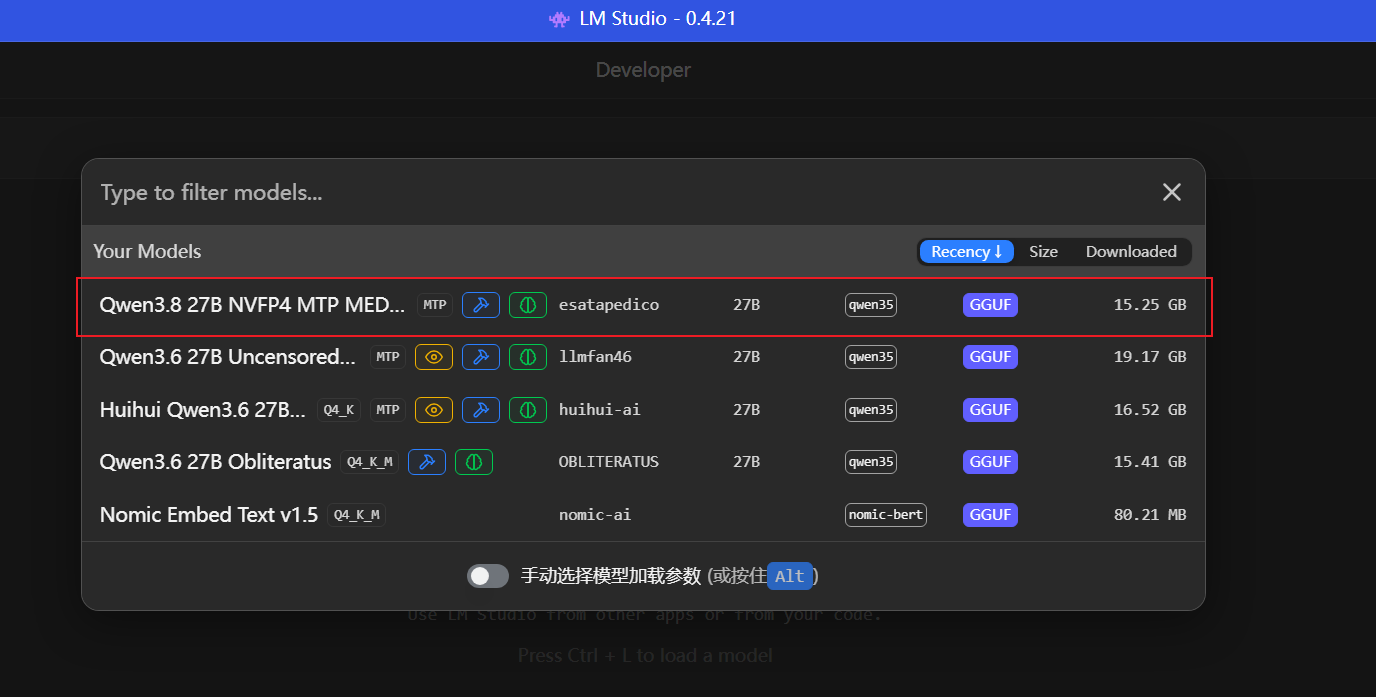Click hammer tool-use icon on Huihui Qwen3.6 row

(481, 410)
